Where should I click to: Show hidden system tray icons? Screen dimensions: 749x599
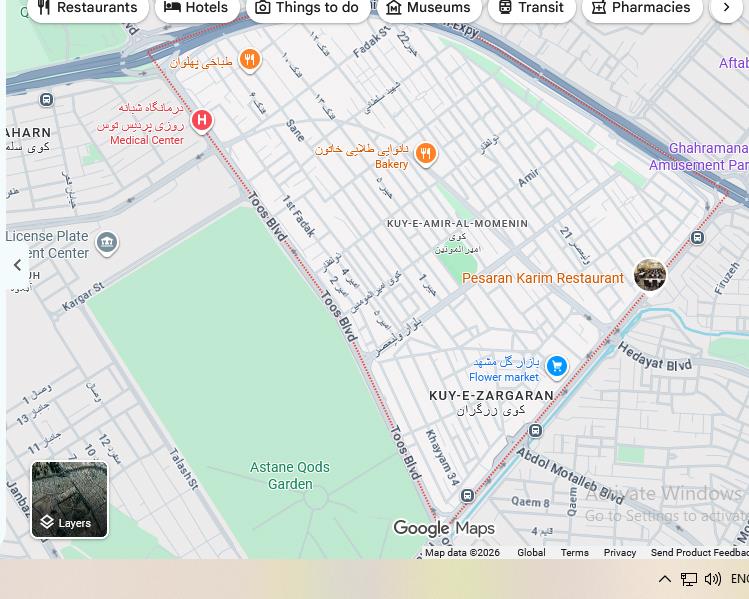pos(664,579)
